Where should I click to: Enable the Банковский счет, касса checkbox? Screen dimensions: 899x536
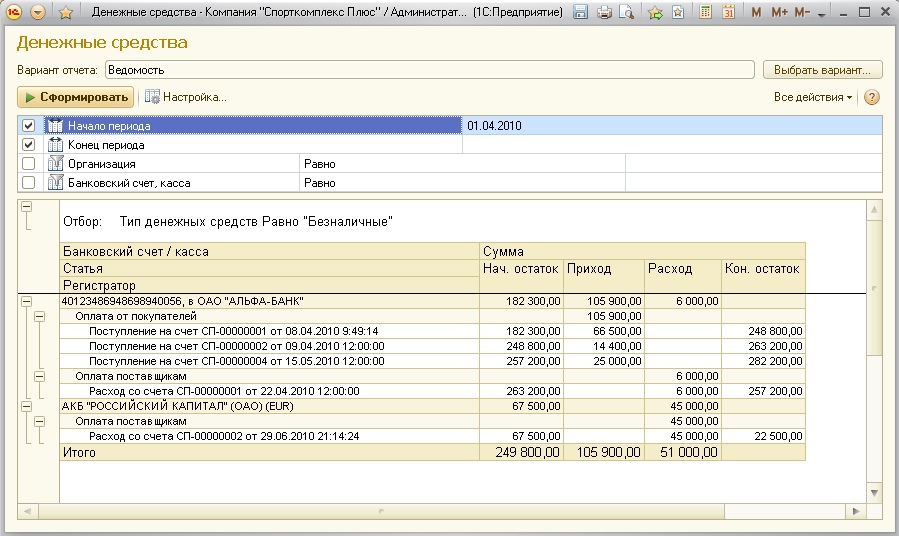pos(28,183)
